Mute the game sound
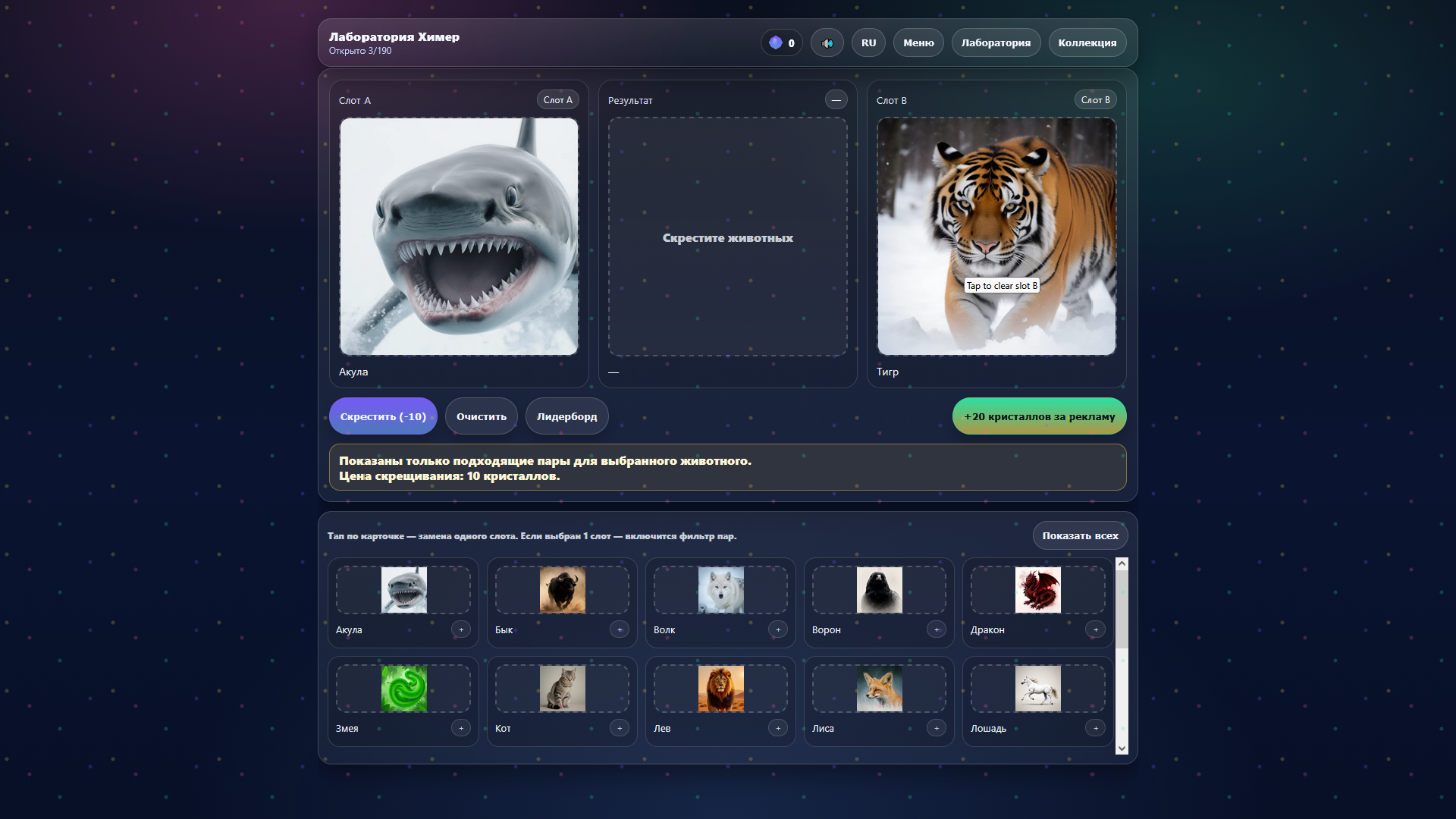This screenshot has width=1456, height=819. coord(827,42)
